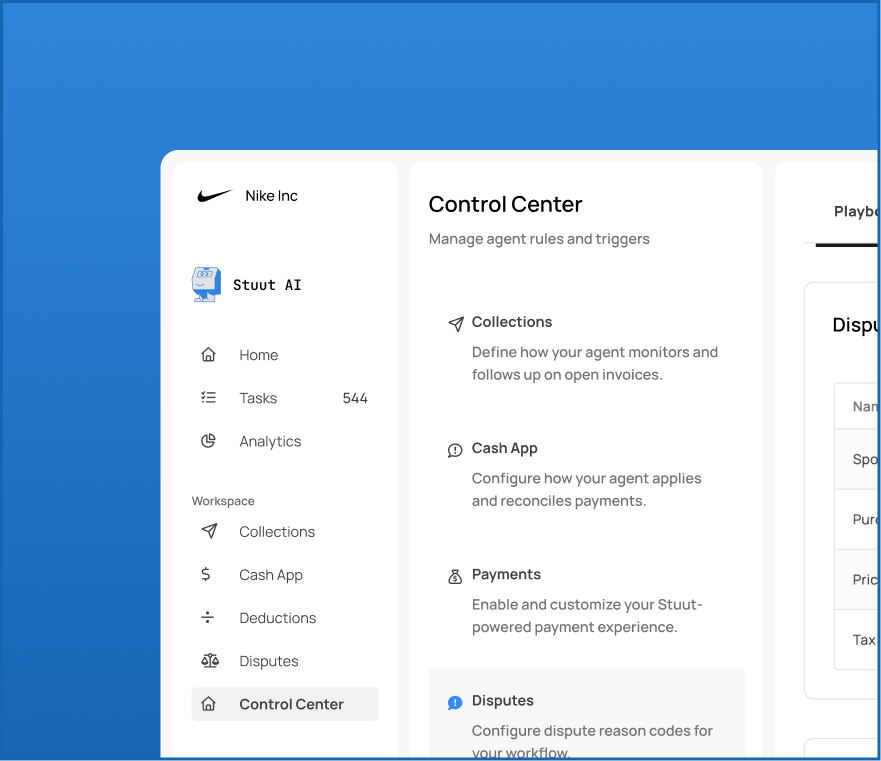Click the Nike swoosh logo
Viewport: 881px width, 761px height.
point(215,196)
